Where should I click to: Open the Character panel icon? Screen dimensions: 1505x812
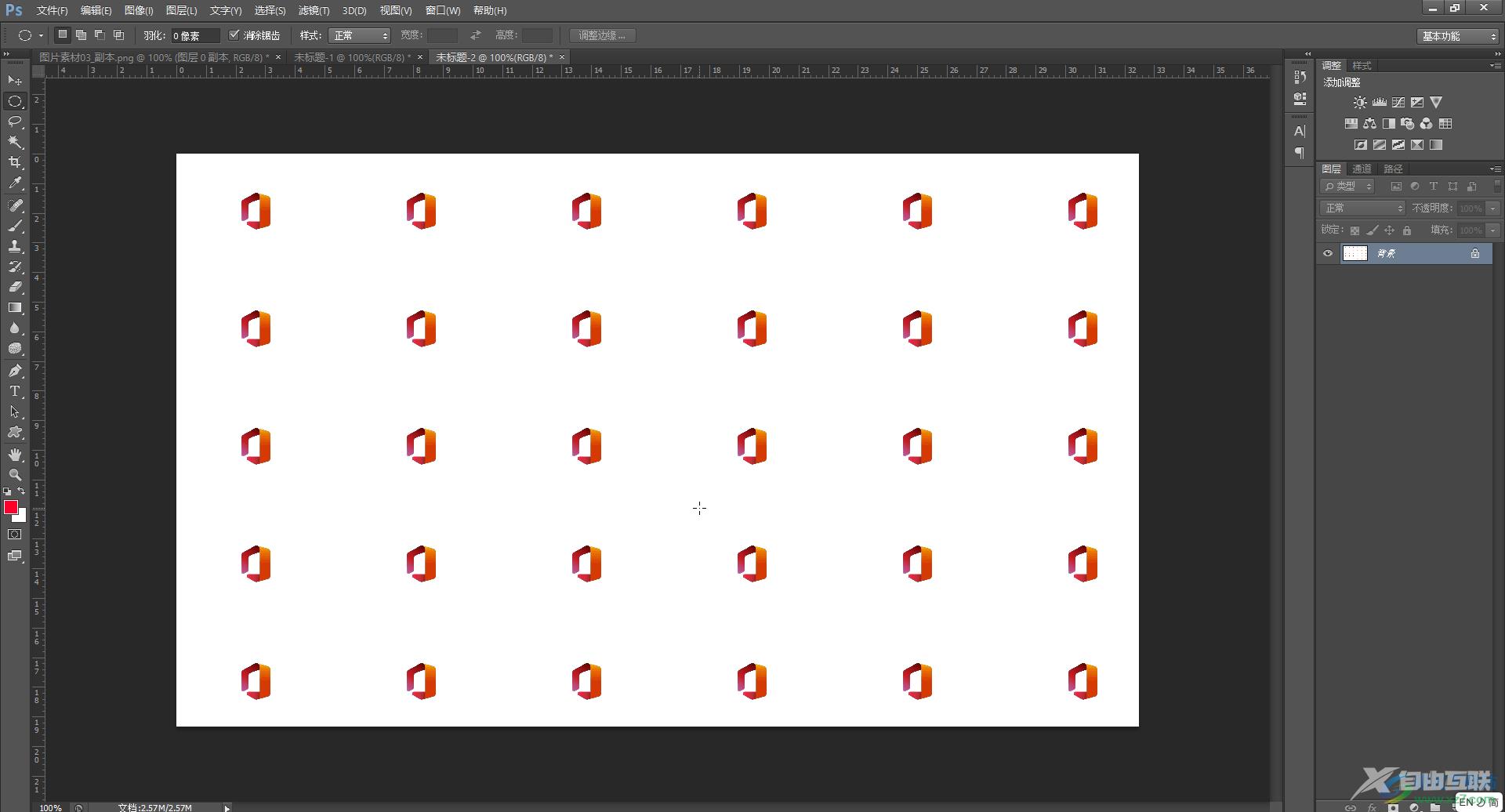1300,131
